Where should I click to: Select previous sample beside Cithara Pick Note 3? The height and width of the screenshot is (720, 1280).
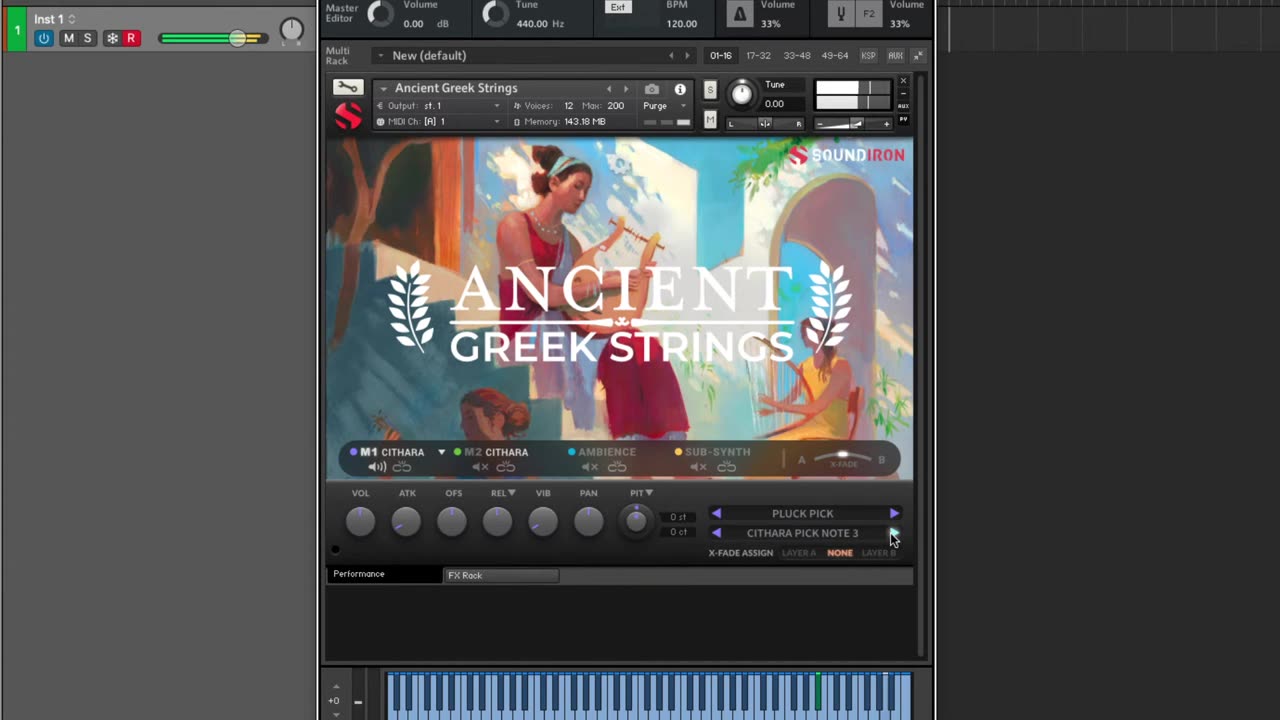pos(716,533)
